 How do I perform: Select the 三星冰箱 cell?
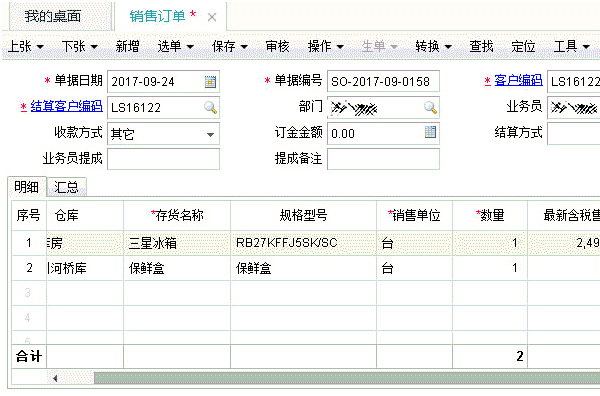pos(177,243)
